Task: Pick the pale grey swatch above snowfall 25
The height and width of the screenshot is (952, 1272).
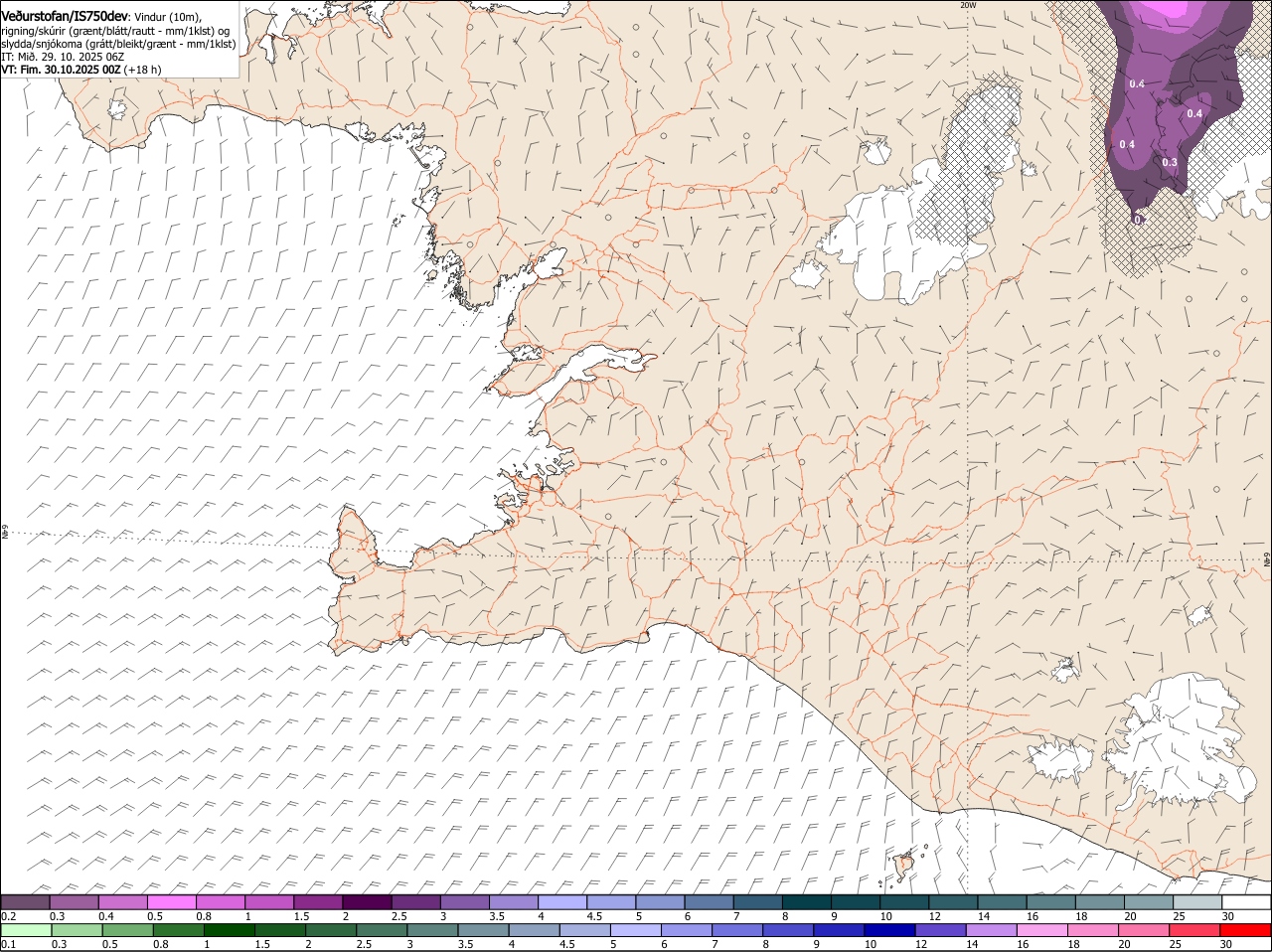Action: point(1197,902)
